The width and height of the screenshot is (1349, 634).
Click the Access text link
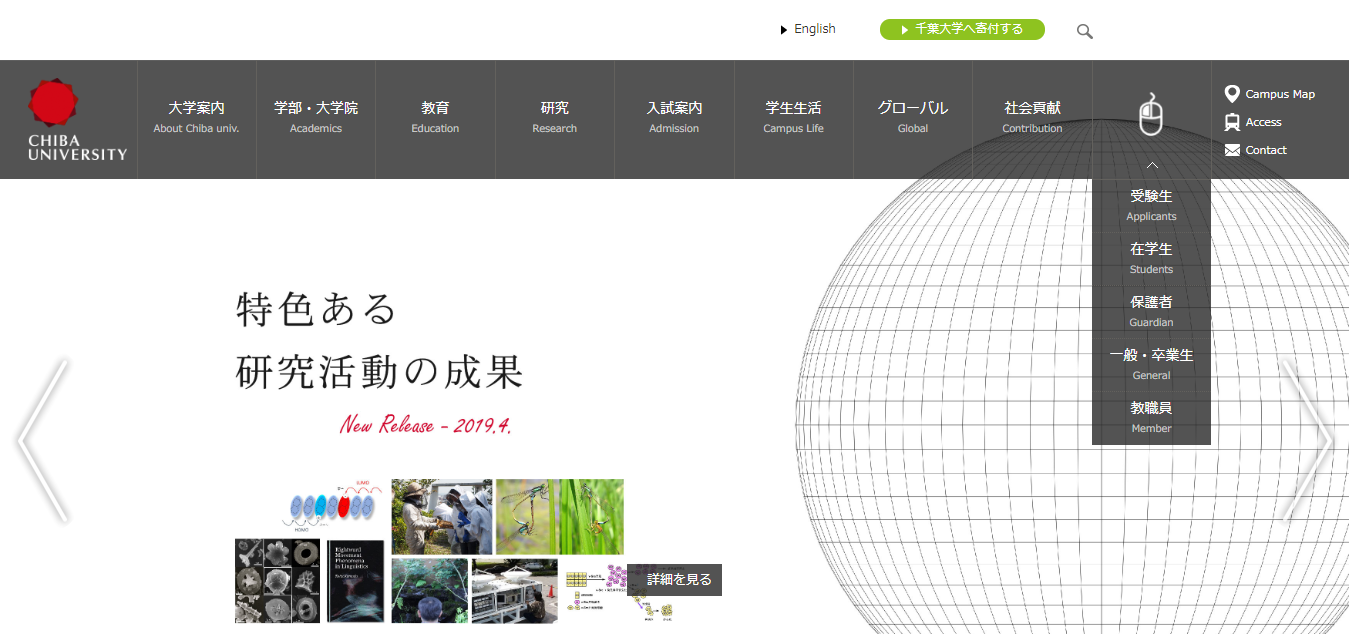(1263, 122)
